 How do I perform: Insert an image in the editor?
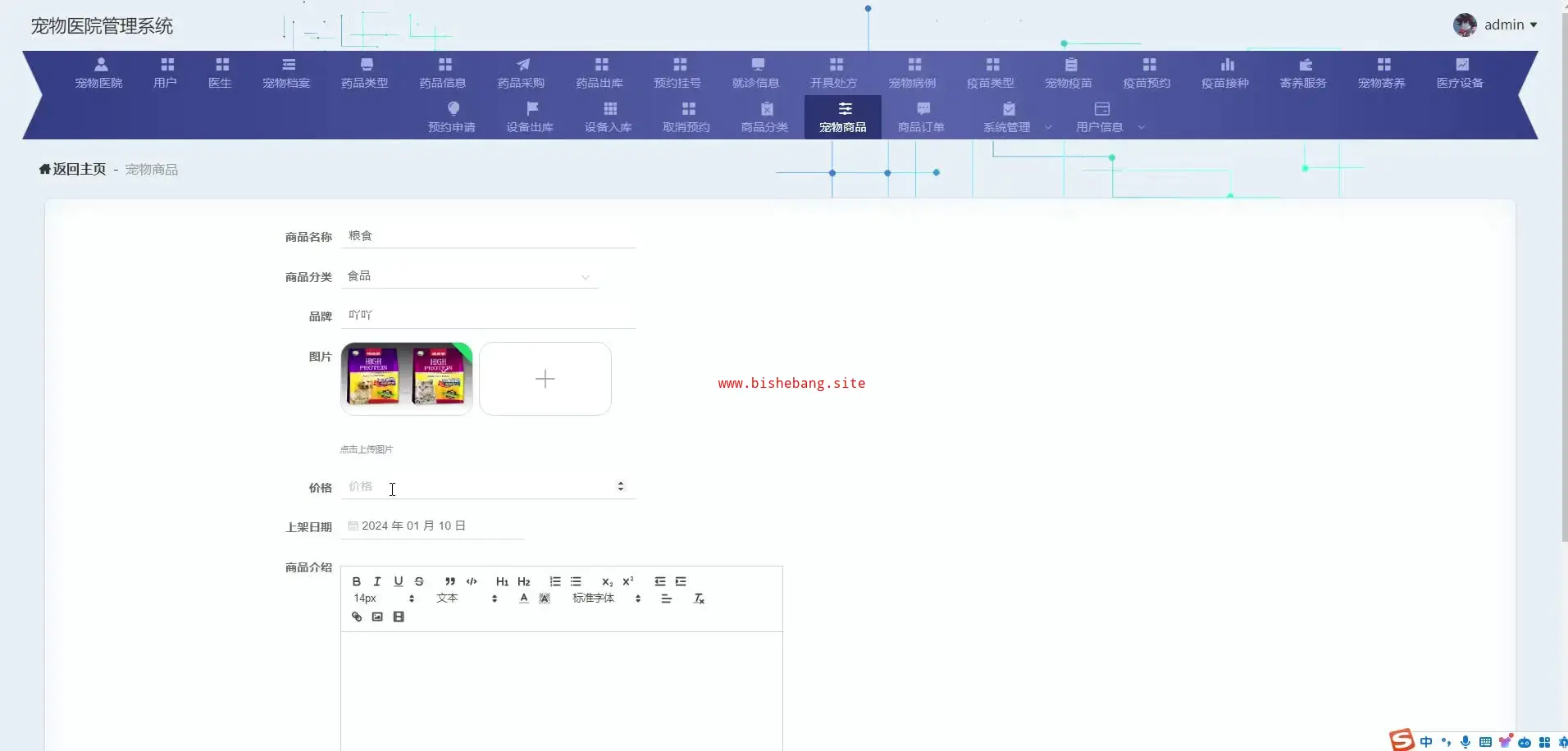(377, 617)
